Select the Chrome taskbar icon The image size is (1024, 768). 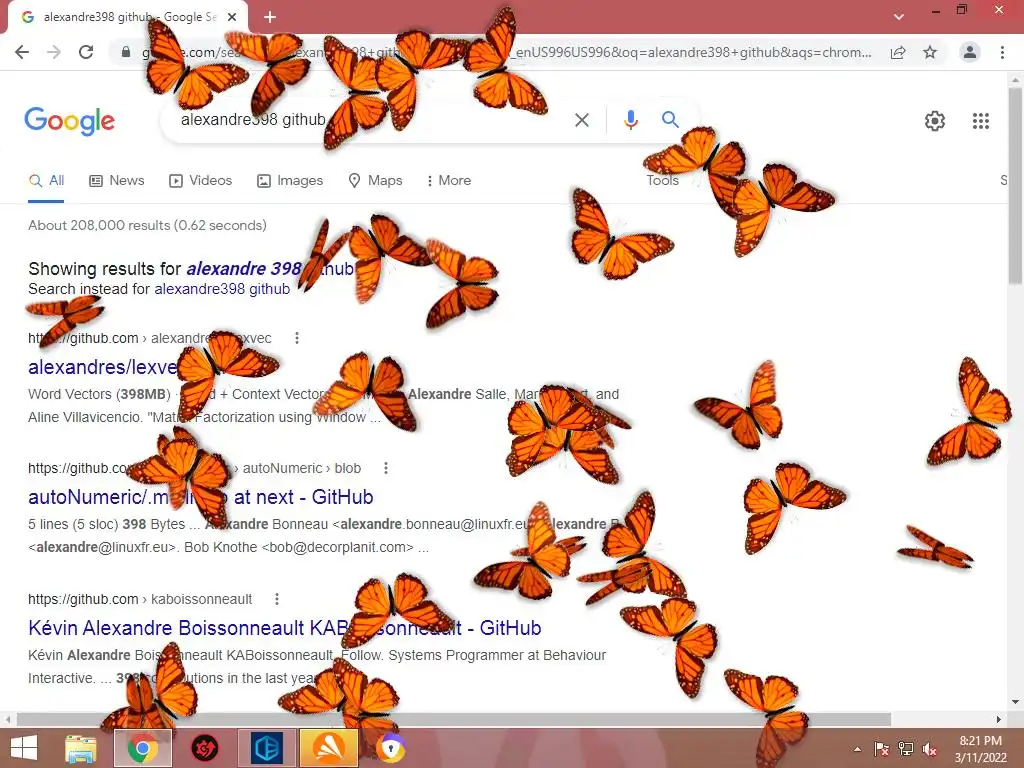142,748
